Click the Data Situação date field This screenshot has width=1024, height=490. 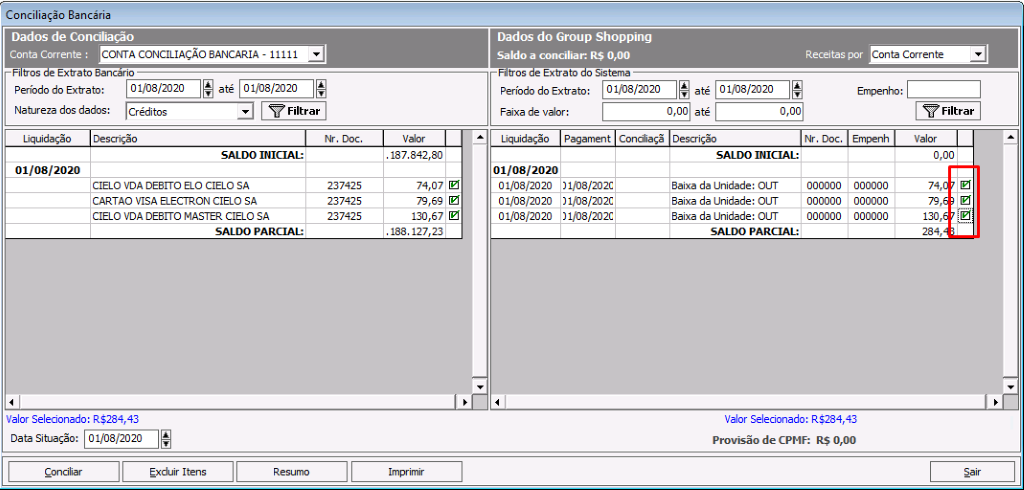click(x=121, y=439)
